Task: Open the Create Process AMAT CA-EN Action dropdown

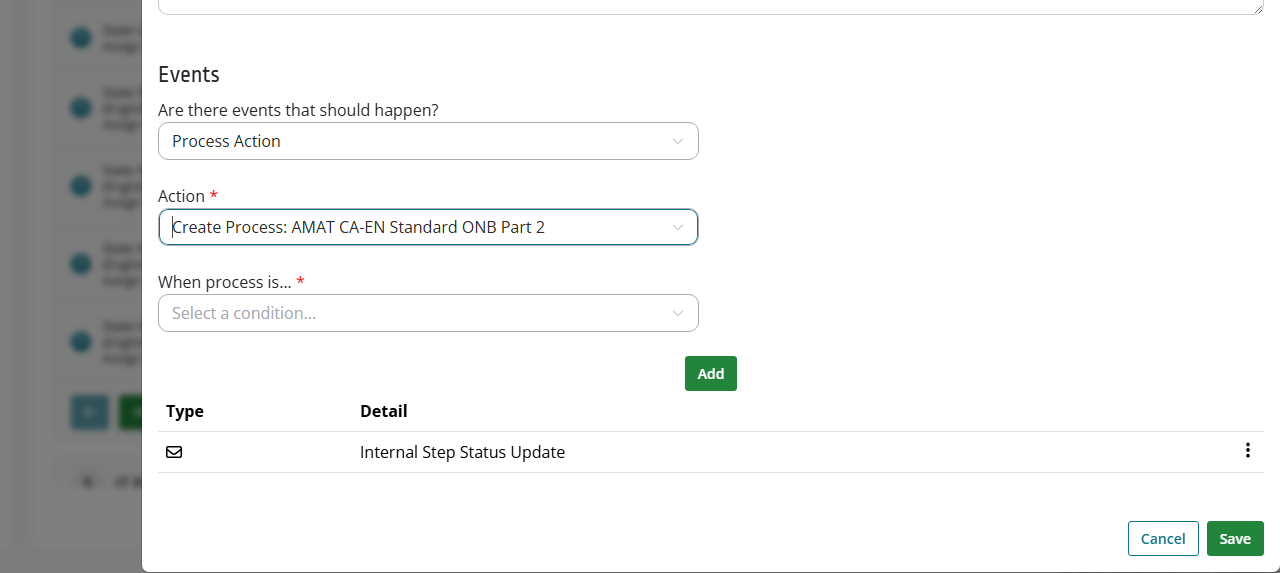Action: (428, 227)
